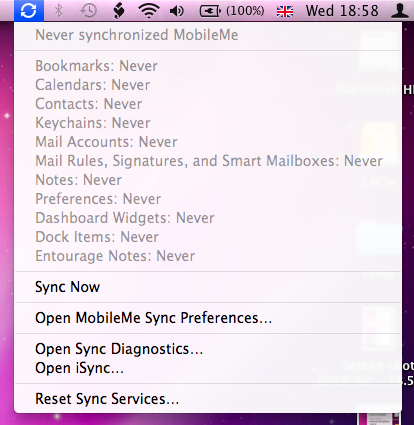Viewport: 414px width, 425px height.
Task: Click the (100%) battery percentage text
Action: (x=245, y=11)
